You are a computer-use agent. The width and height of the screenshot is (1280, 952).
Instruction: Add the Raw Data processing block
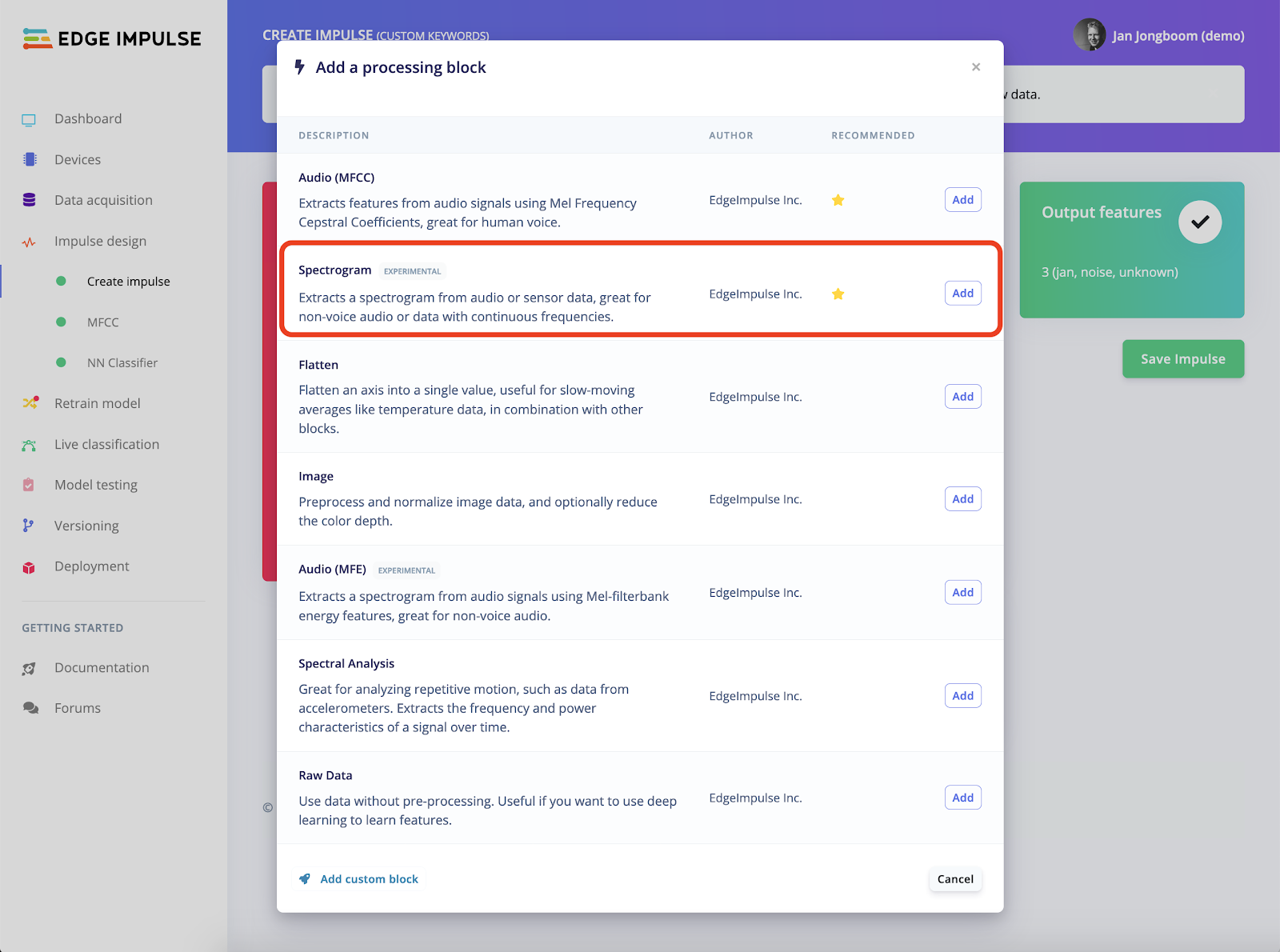coord(963,798)
